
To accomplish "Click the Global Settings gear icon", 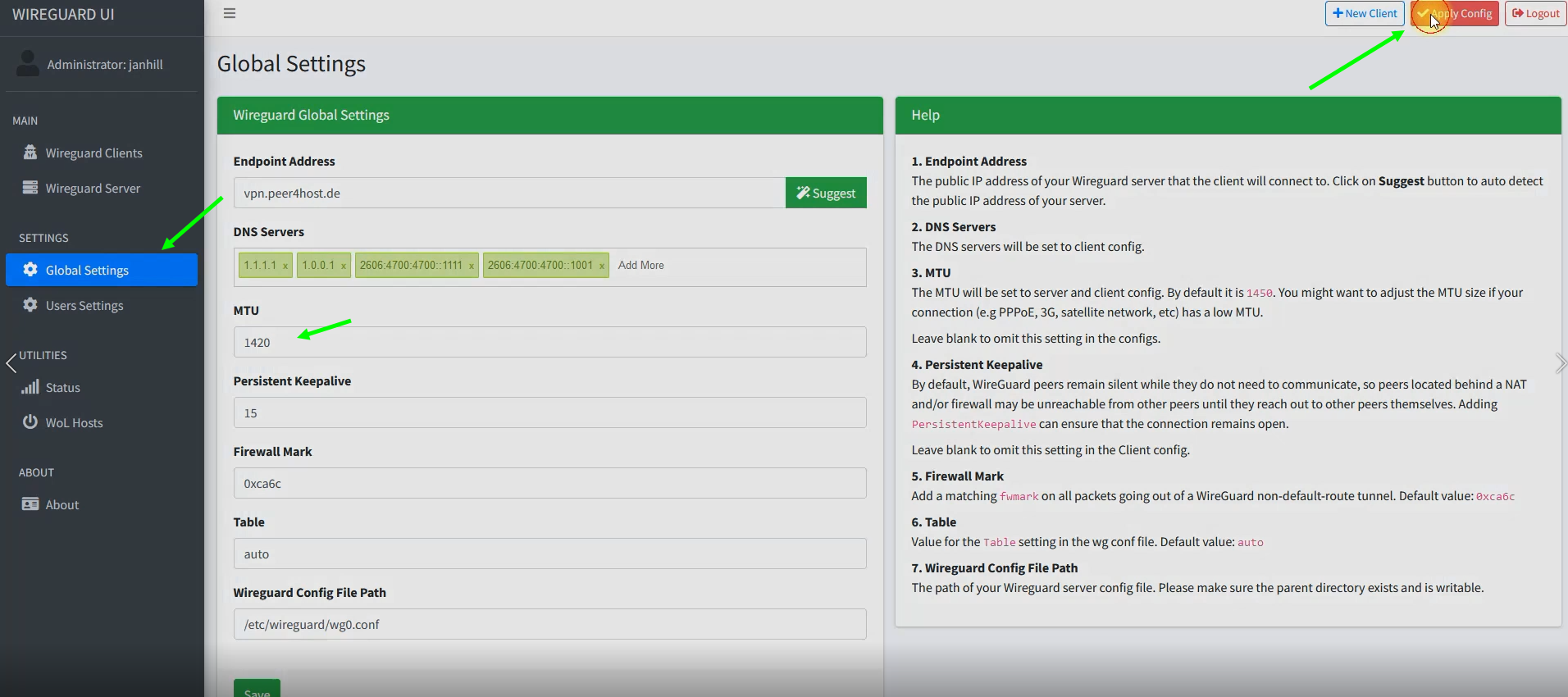I will [x=30, y=270].
